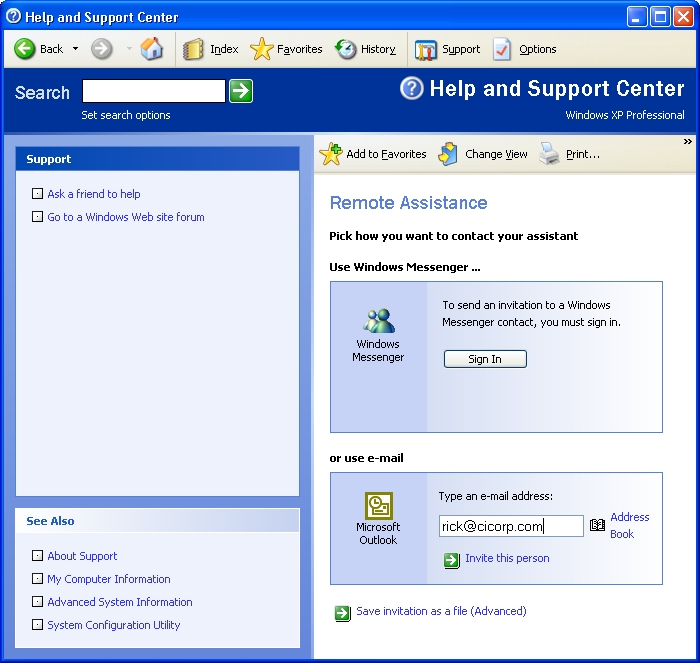Open the Back history dropdown arrow

click(75, 49)
